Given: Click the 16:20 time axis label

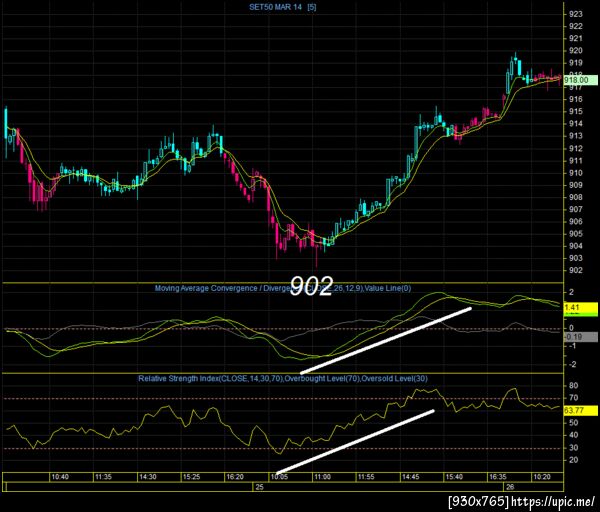Looking at the screenshot, I should [235, 477].
